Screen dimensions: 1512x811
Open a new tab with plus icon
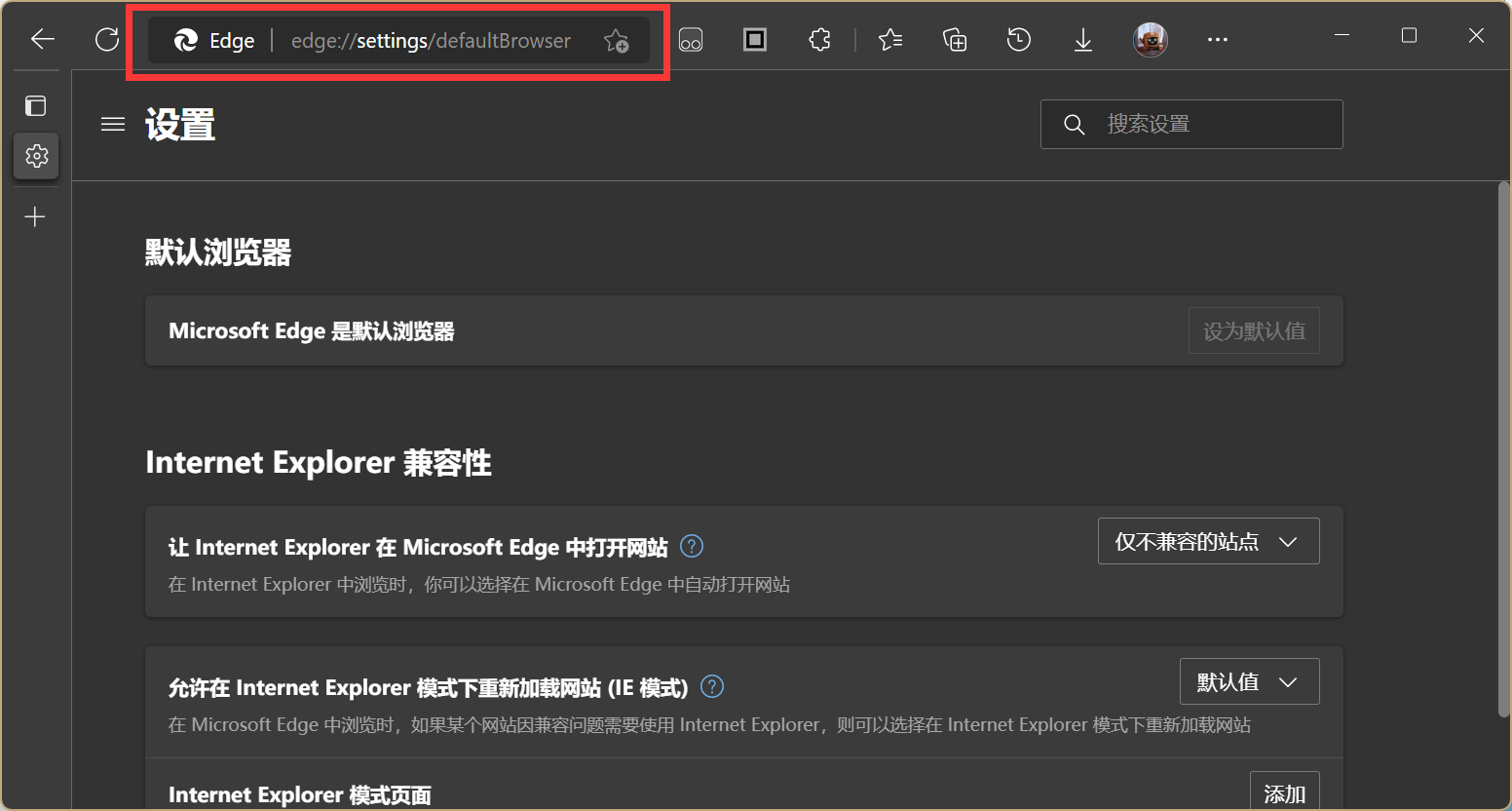(35, 216)
